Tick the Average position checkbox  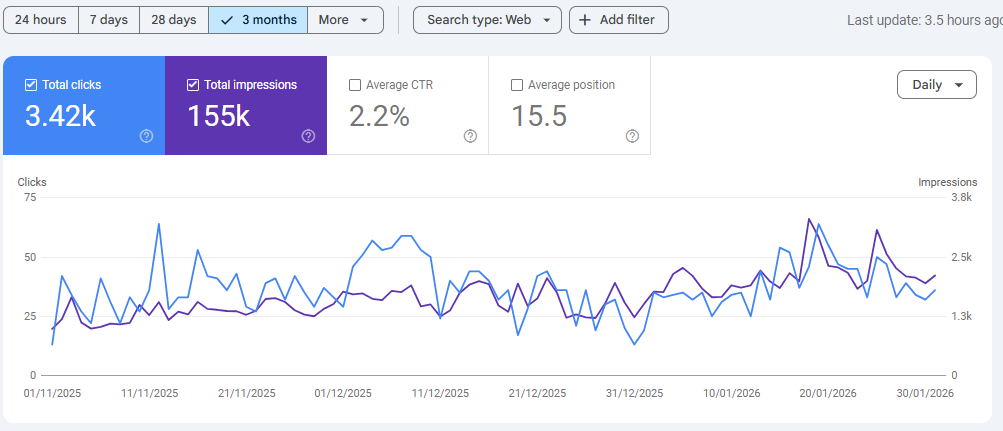[x=517, y=85]
